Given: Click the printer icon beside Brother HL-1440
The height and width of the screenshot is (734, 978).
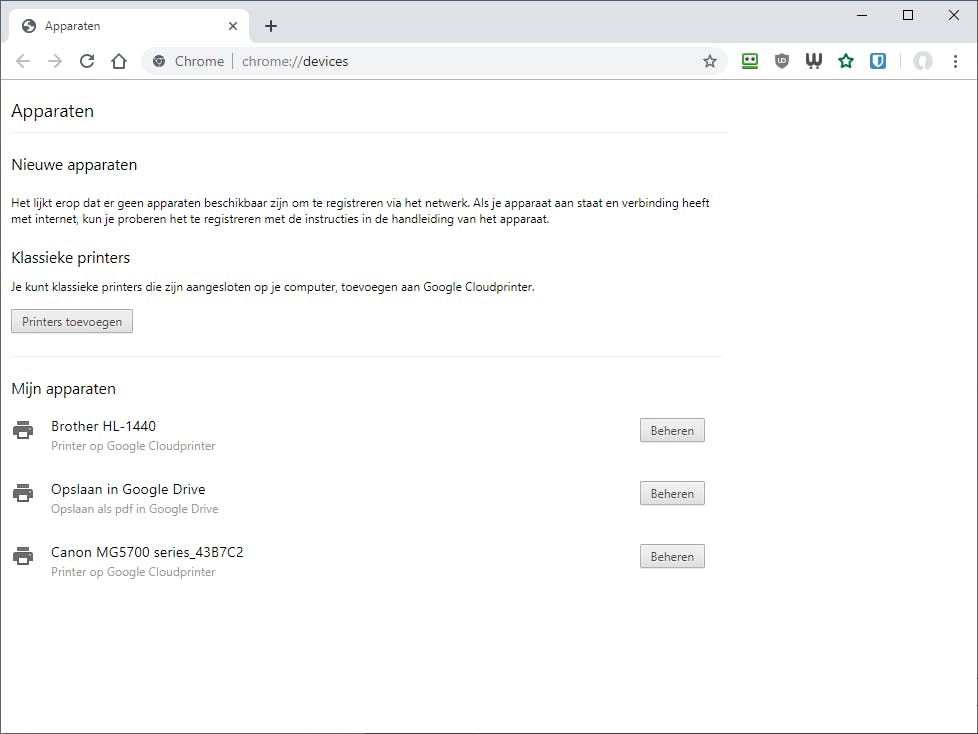Looking at the screenshot, I should tap(23, 431).
